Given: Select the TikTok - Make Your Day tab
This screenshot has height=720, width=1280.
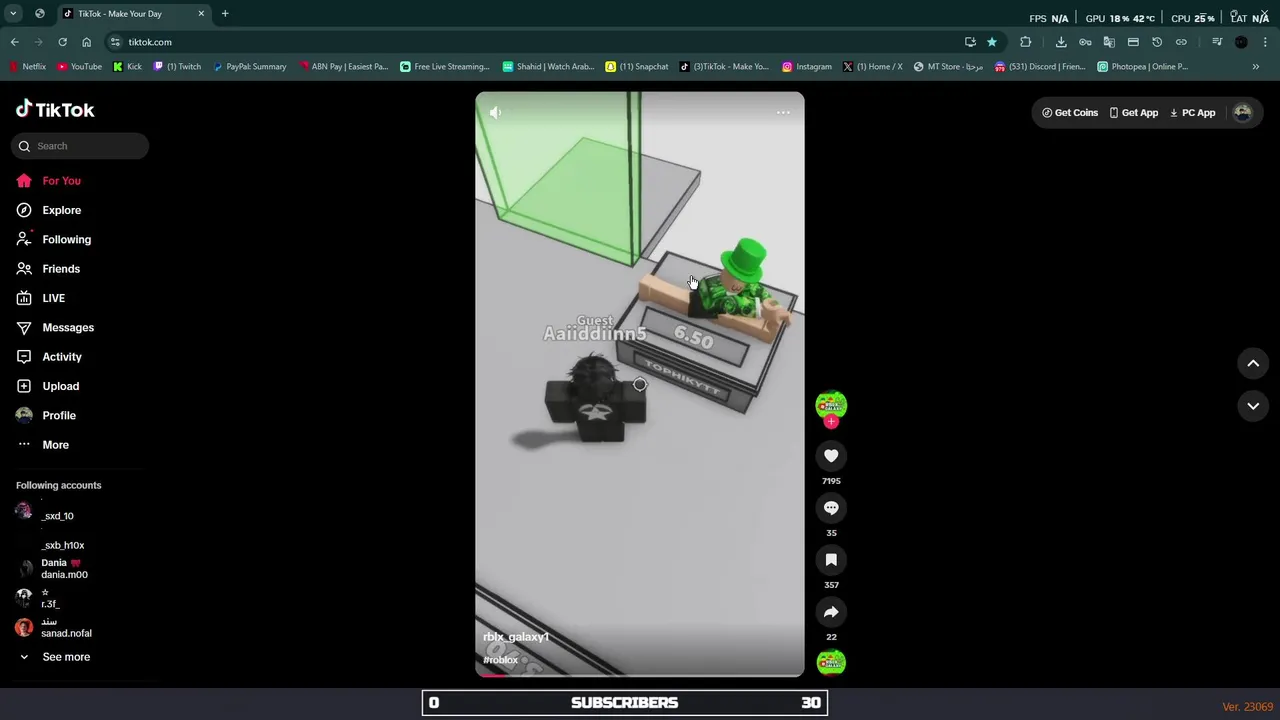Looking at the screenshot, I should tap(134, 14).
